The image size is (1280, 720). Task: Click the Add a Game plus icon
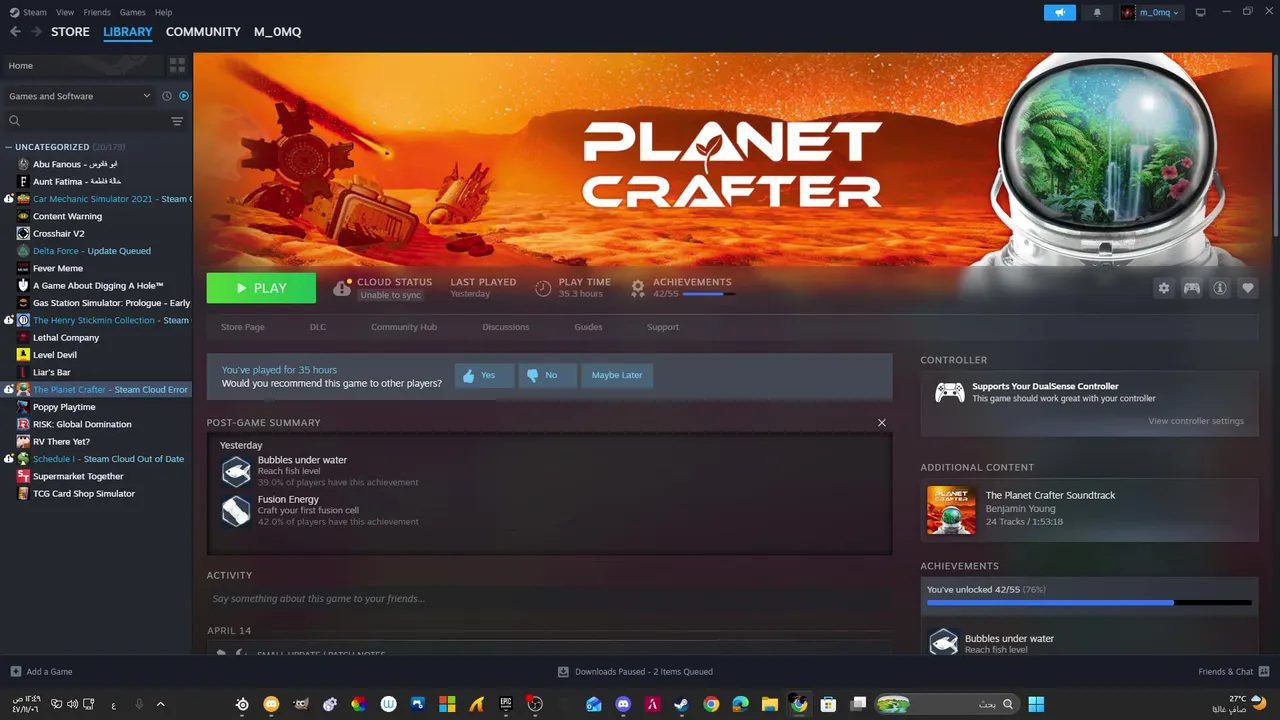(x=15, y=672)
